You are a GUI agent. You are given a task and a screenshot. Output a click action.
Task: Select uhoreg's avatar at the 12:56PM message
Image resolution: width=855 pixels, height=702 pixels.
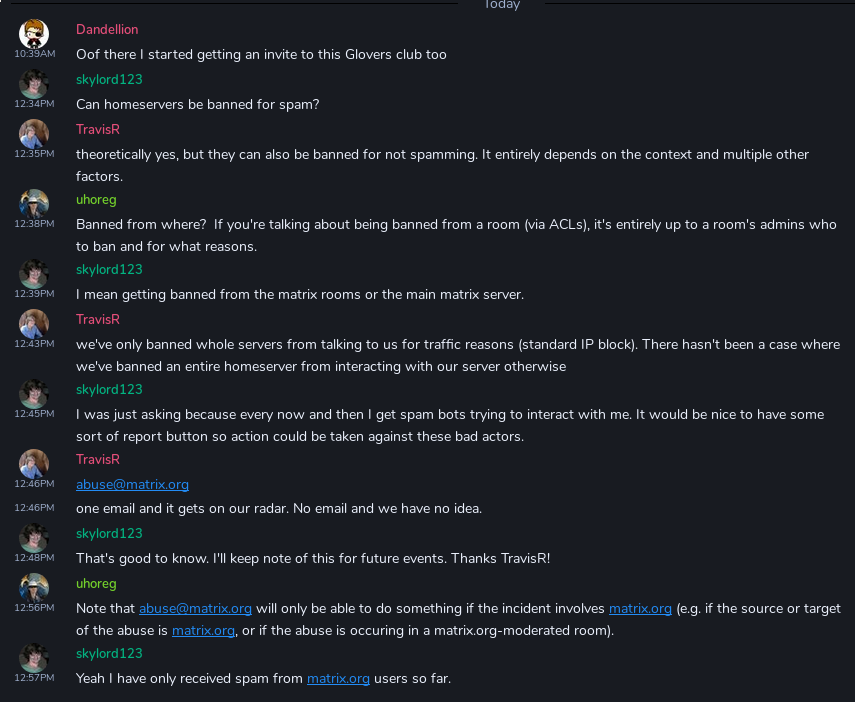[34, 587]
